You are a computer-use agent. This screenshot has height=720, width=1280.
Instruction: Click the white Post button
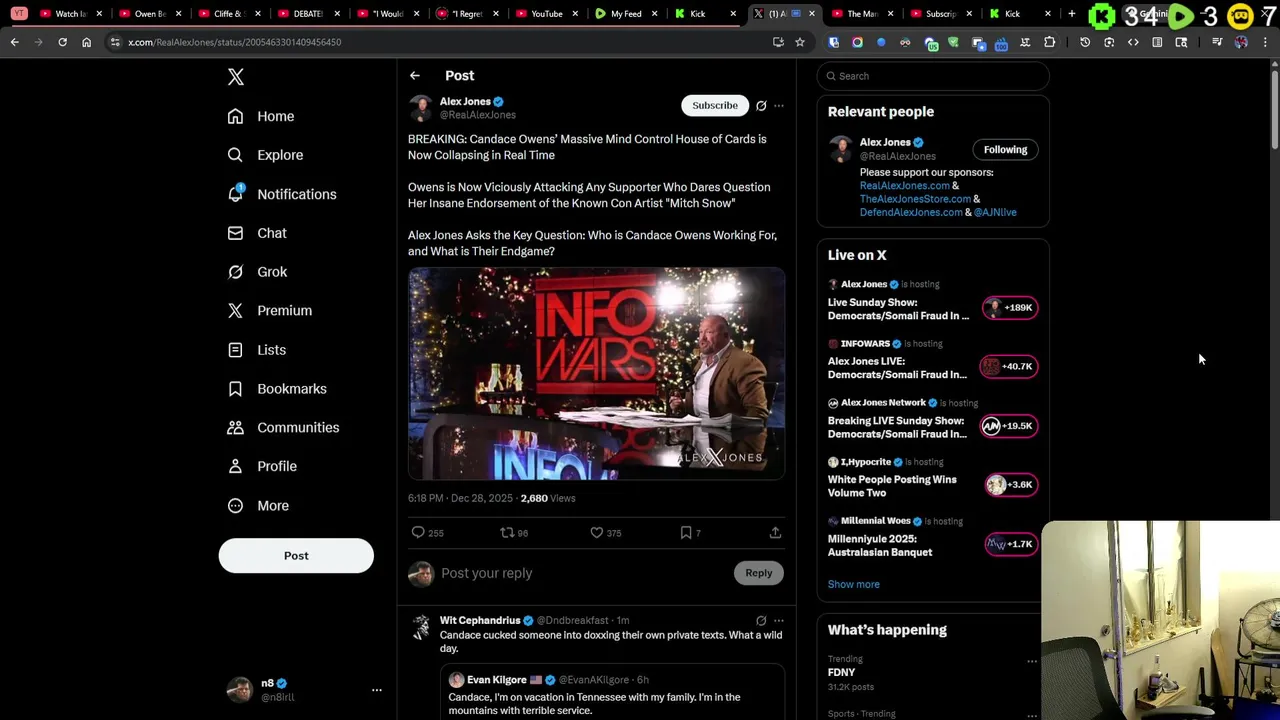pyautogui.click(x=296, y=556)
